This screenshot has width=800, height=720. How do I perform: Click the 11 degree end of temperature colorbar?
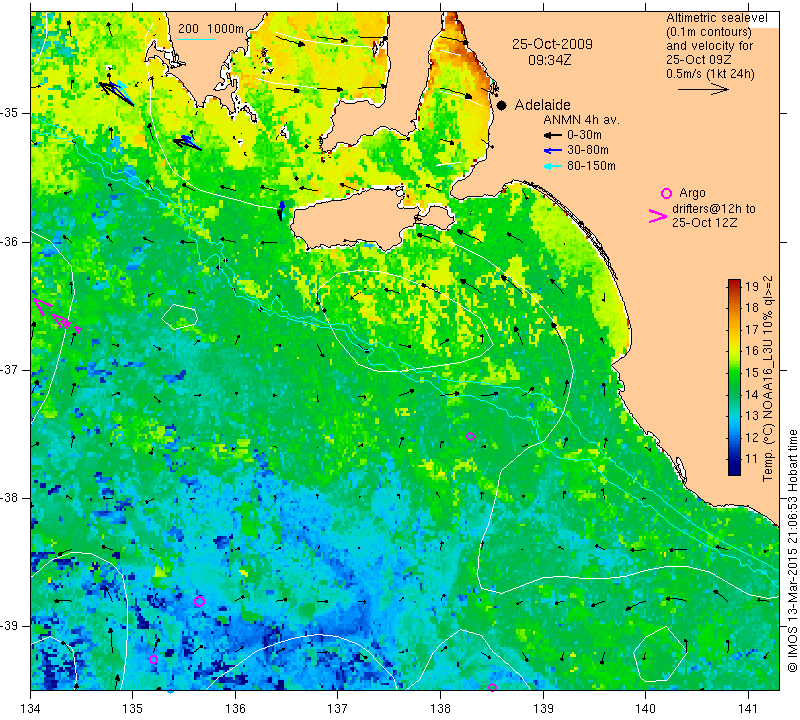[x=734, y=472]
